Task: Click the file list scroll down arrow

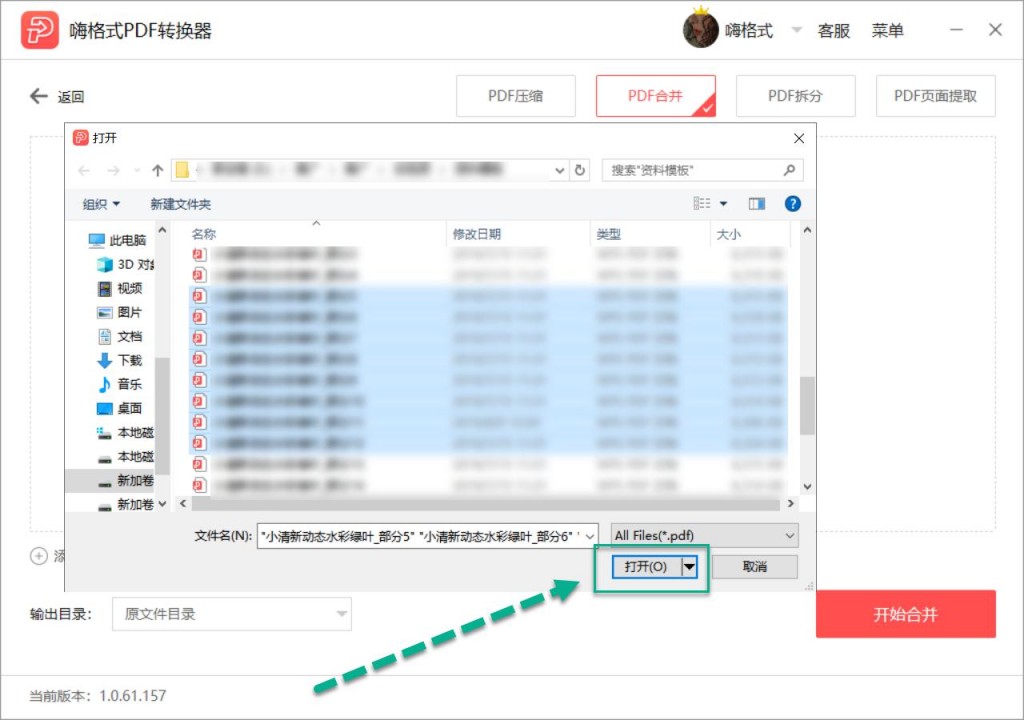Action: (x=807, y=487)
